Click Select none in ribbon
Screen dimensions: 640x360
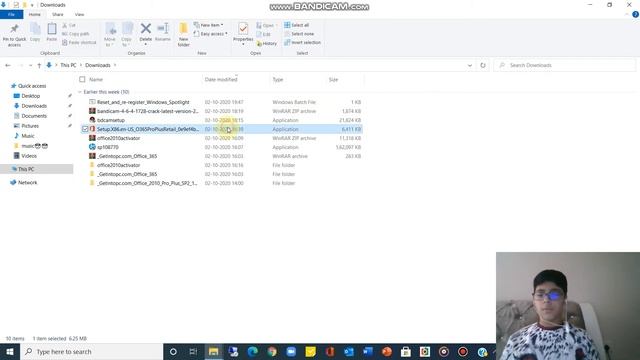point(299,34)
